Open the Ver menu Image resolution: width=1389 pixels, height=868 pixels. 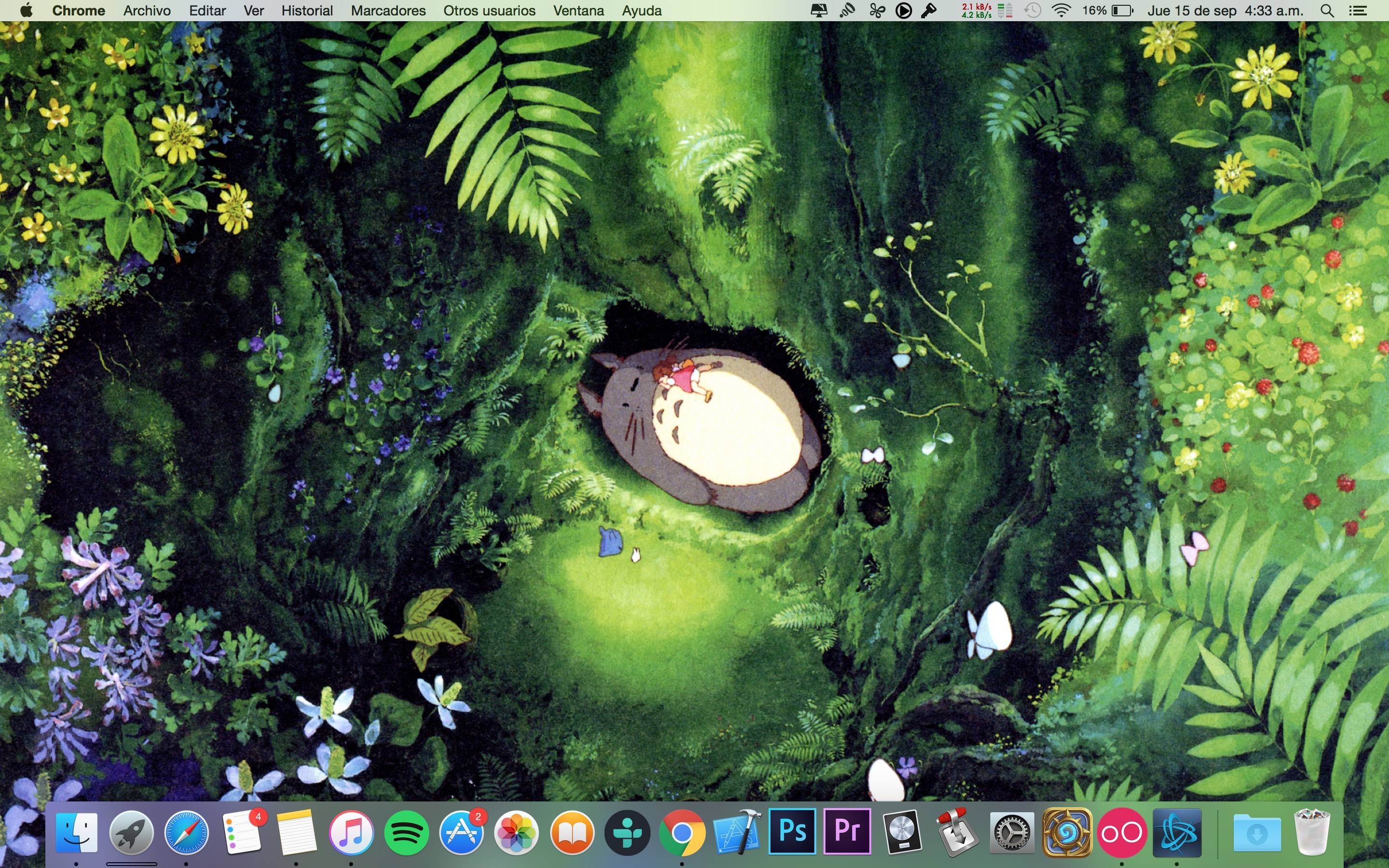pyautogui.click(x=254, y=10)
